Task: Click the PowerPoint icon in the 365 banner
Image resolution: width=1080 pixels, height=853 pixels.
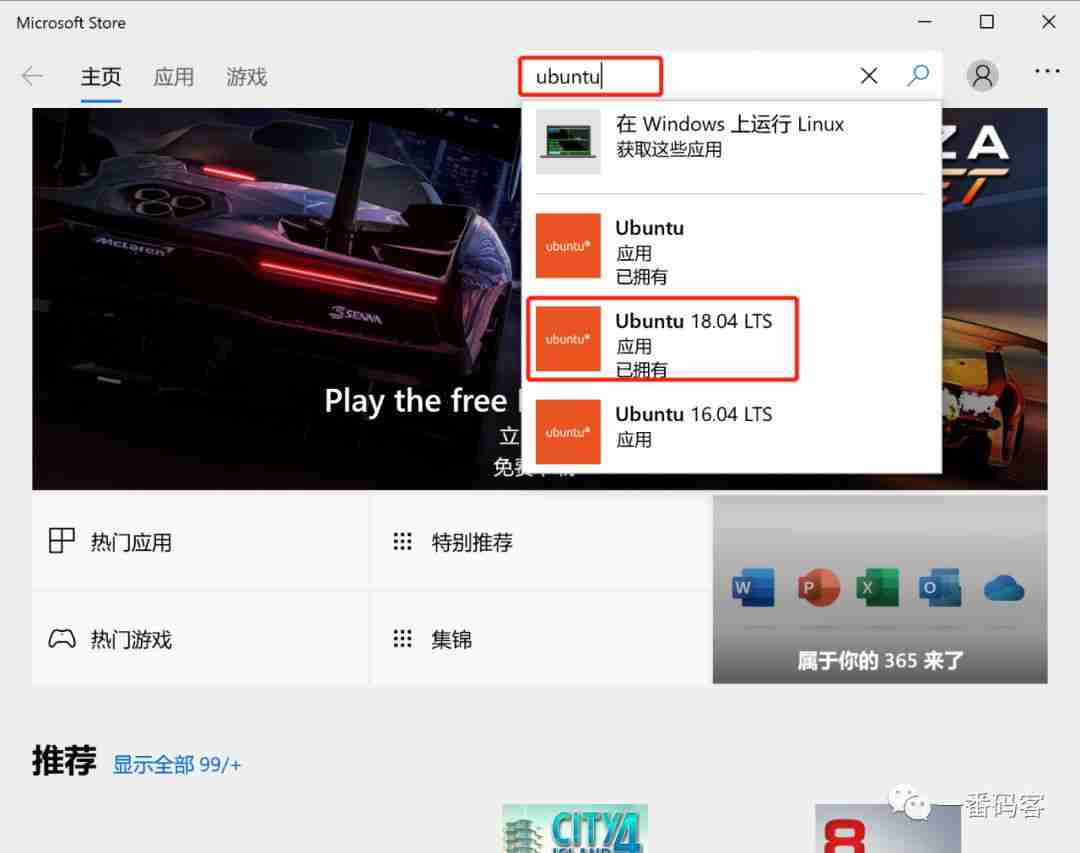Action: (x=816, y=588)
